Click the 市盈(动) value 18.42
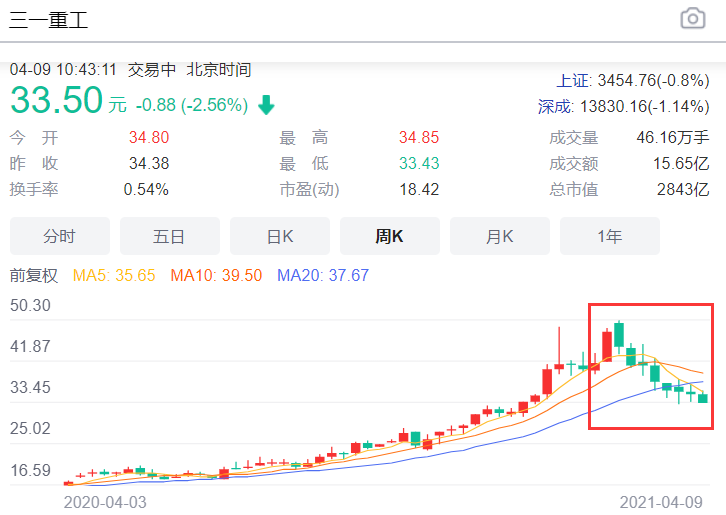This screenshot has width=726, height=515. tap(419, 189)
